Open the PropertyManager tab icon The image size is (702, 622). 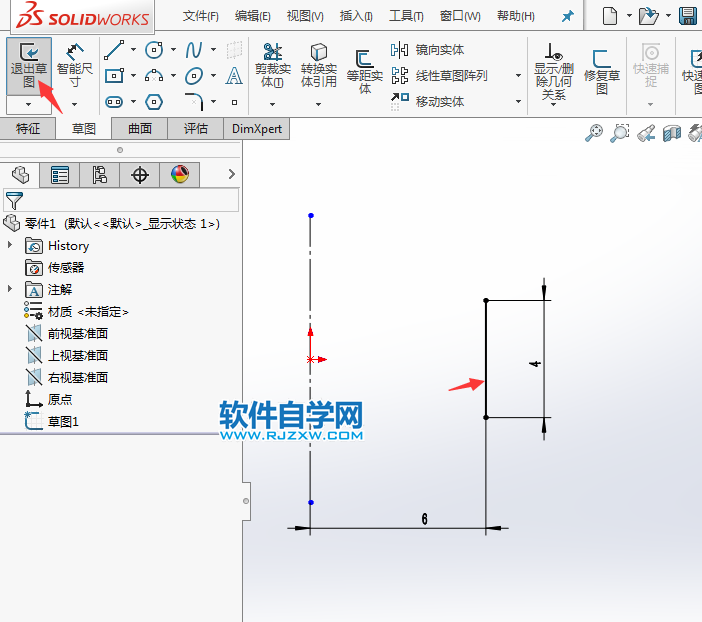60,175
